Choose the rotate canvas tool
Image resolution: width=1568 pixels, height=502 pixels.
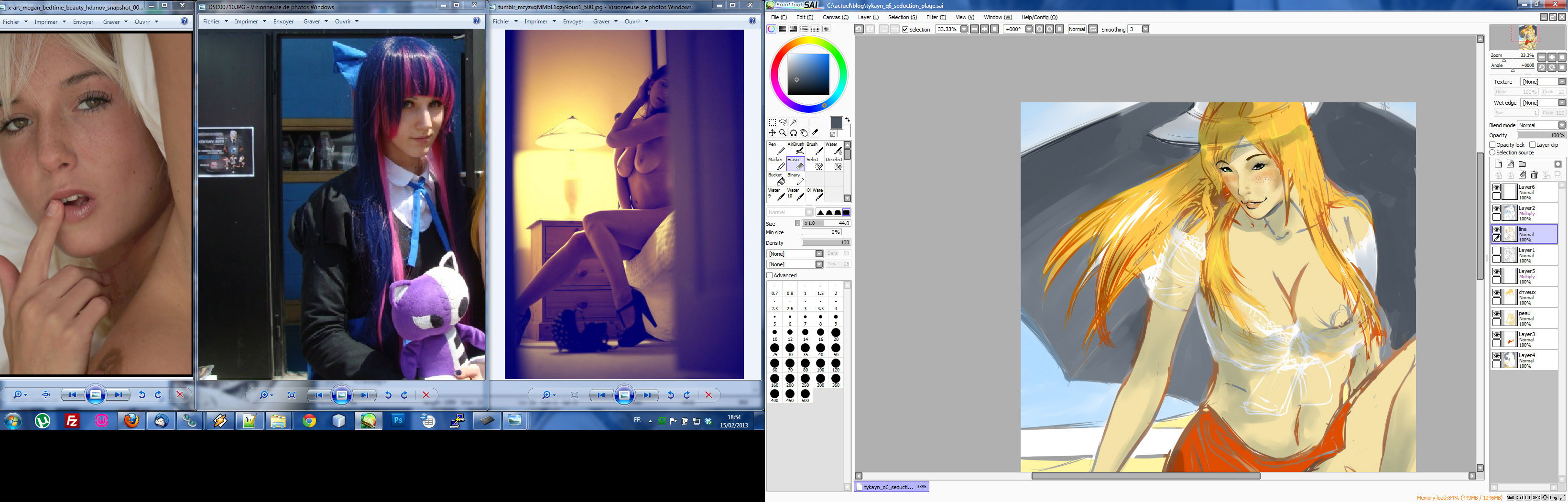click(x=793, y=132)
